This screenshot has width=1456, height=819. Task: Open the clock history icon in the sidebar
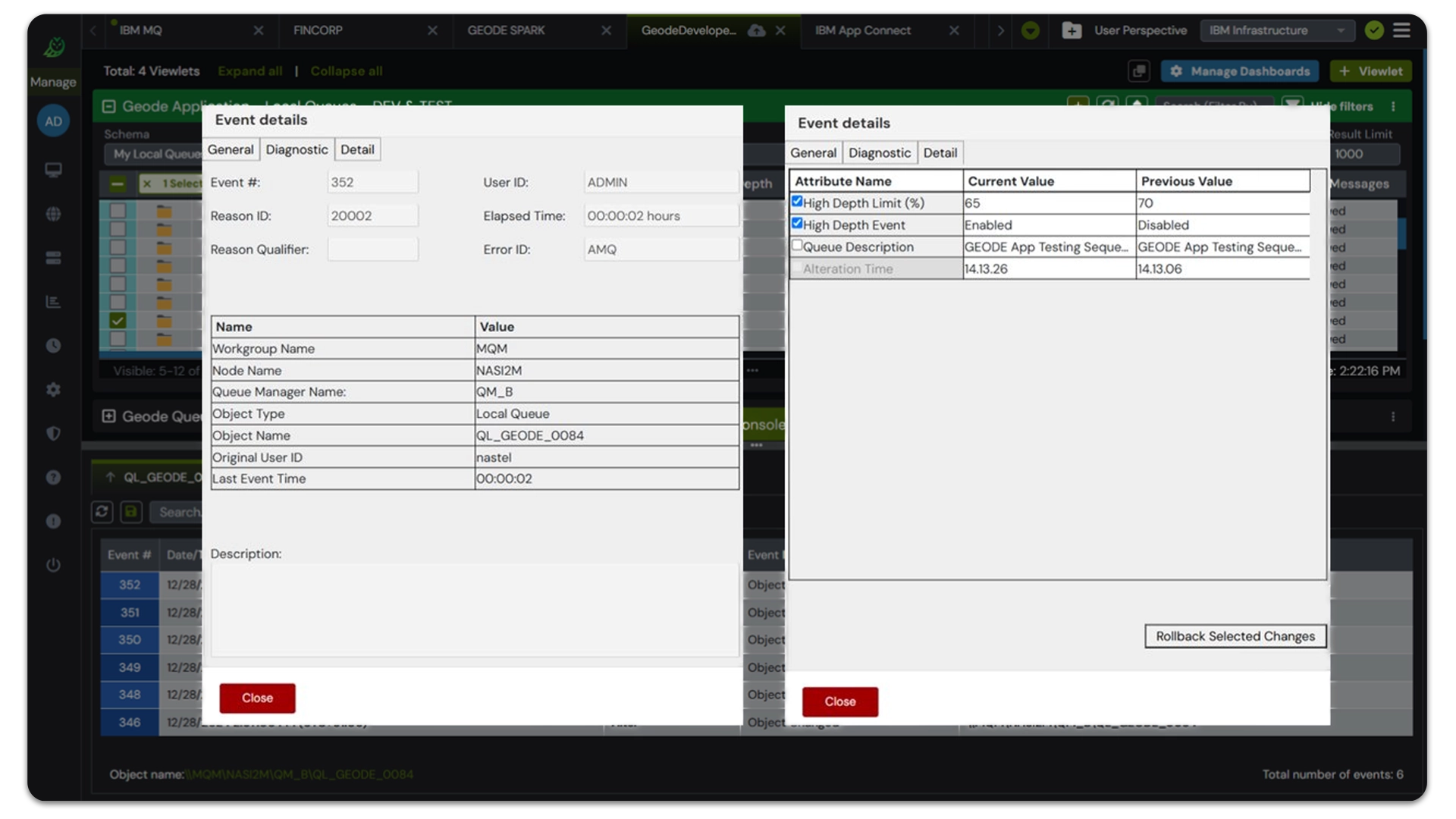[53, 346]
